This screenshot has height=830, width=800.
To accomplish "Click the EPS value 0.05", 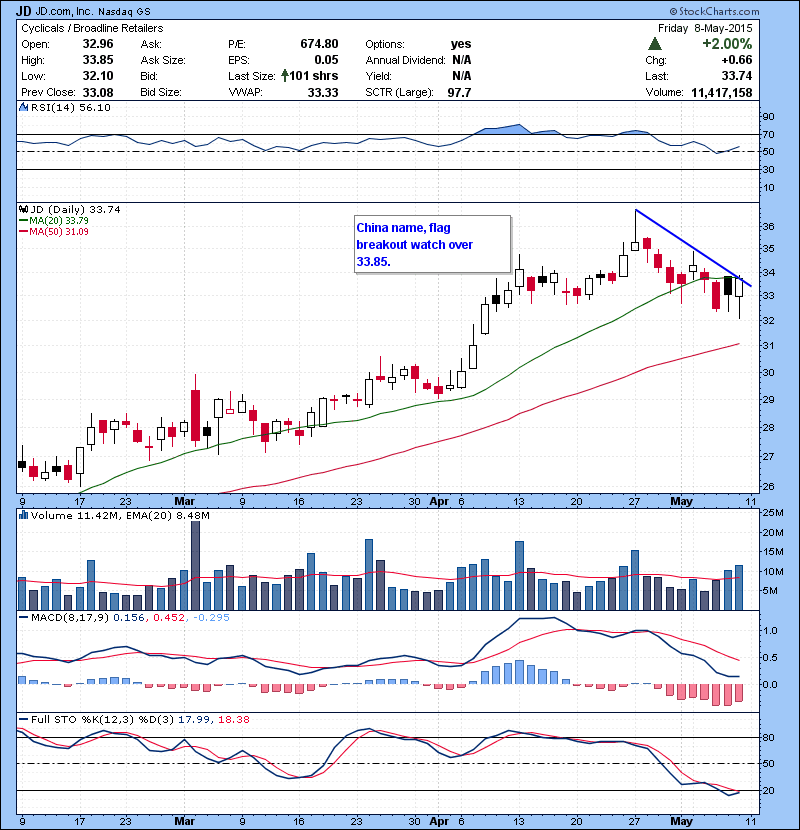I will coord(327,60).
